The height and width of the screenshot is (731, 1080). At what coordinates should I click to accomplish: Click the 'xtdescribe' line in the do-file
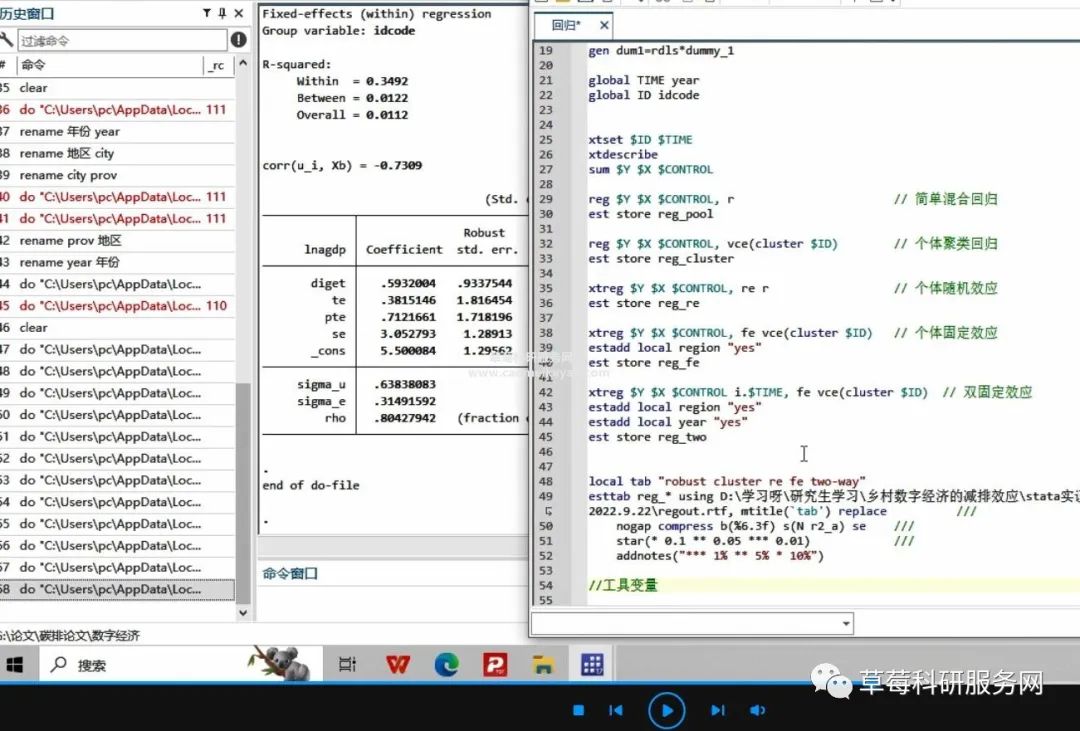[623, 154]
